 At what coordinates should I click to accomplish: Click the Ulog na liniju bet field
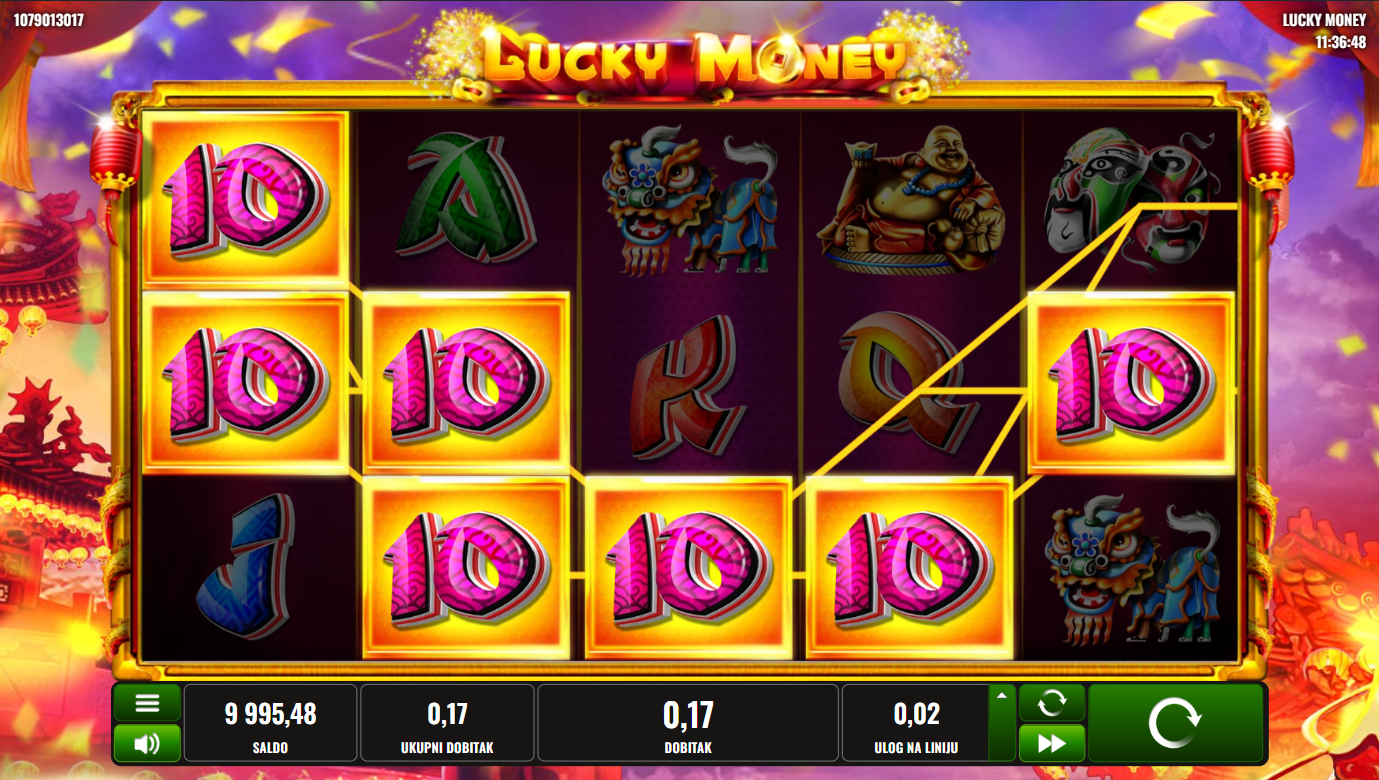915,723
